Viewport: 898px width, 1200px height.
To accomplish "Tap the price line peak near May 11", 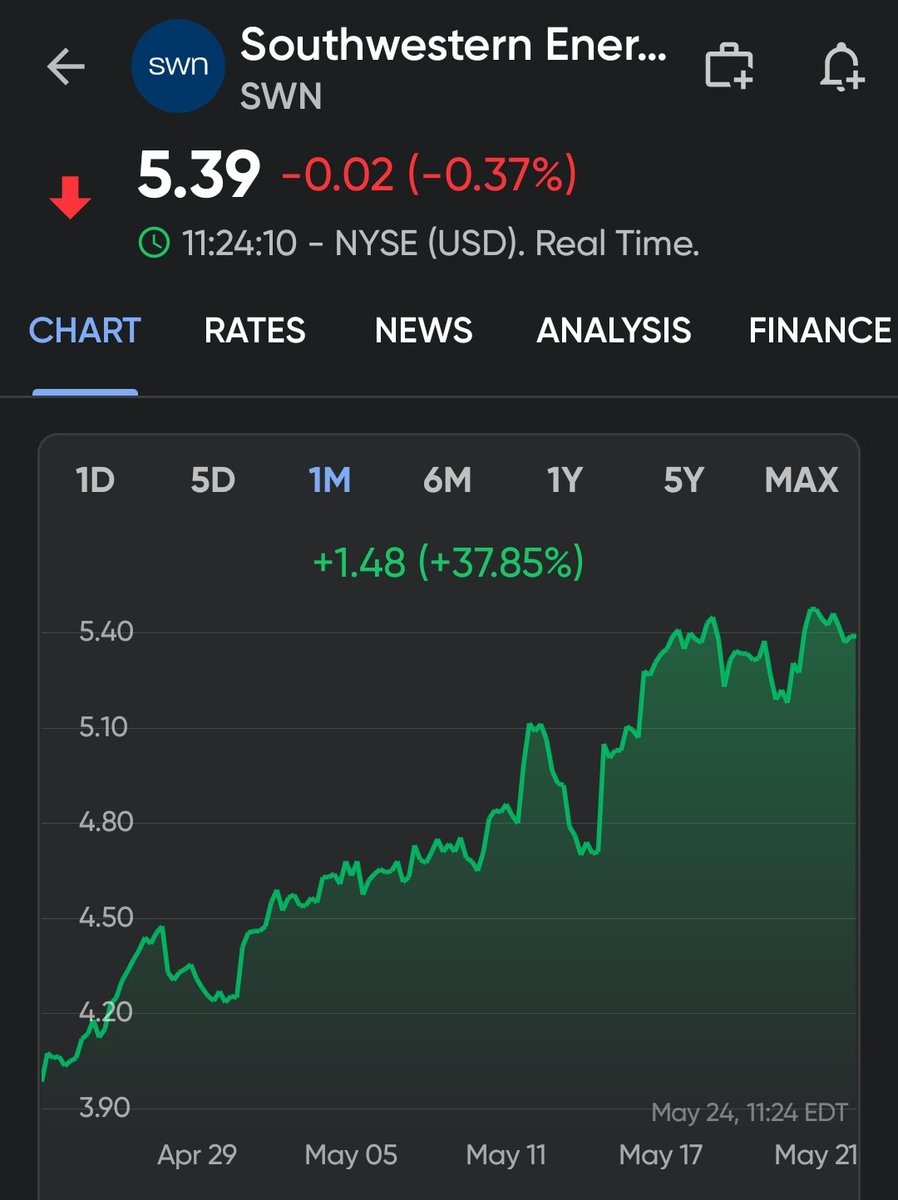I will (x=533, y=727).
